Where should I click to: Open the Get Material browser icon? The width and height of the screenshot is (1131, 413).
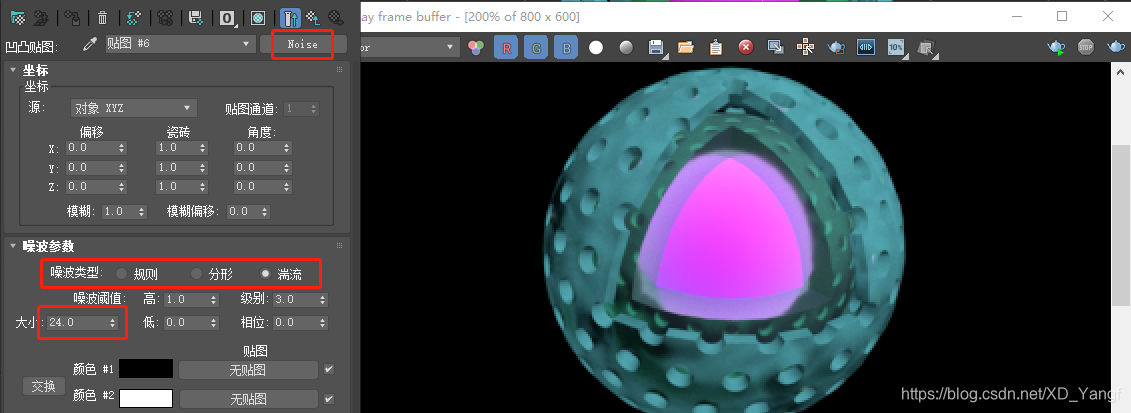[19, 17]
